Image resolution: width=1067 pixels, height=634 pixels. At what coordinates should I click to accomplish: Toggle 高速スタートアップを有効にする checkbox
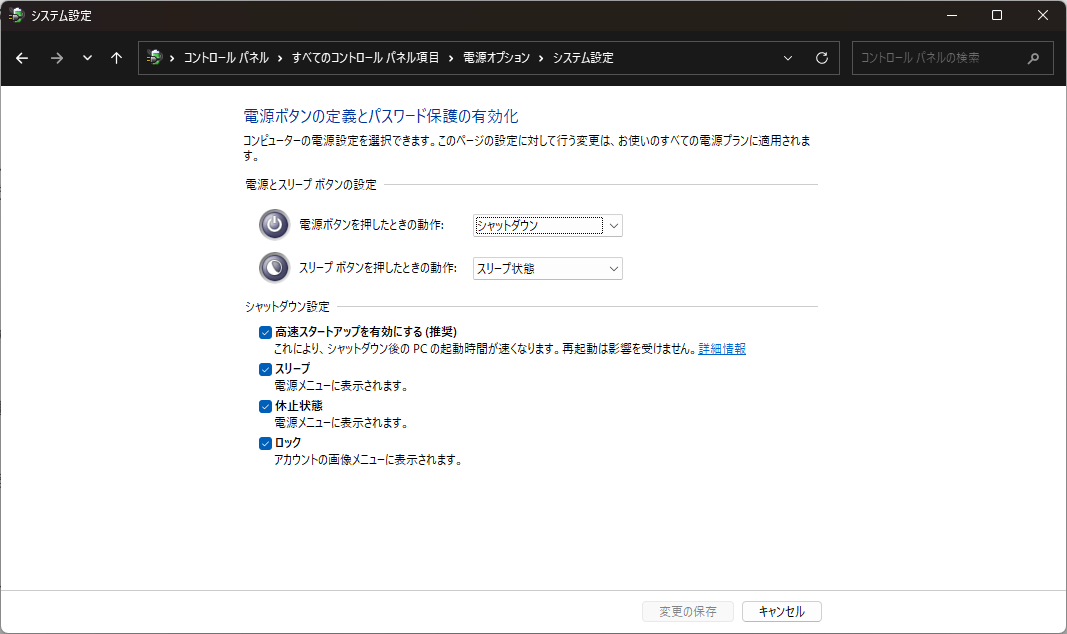[265, 332]
